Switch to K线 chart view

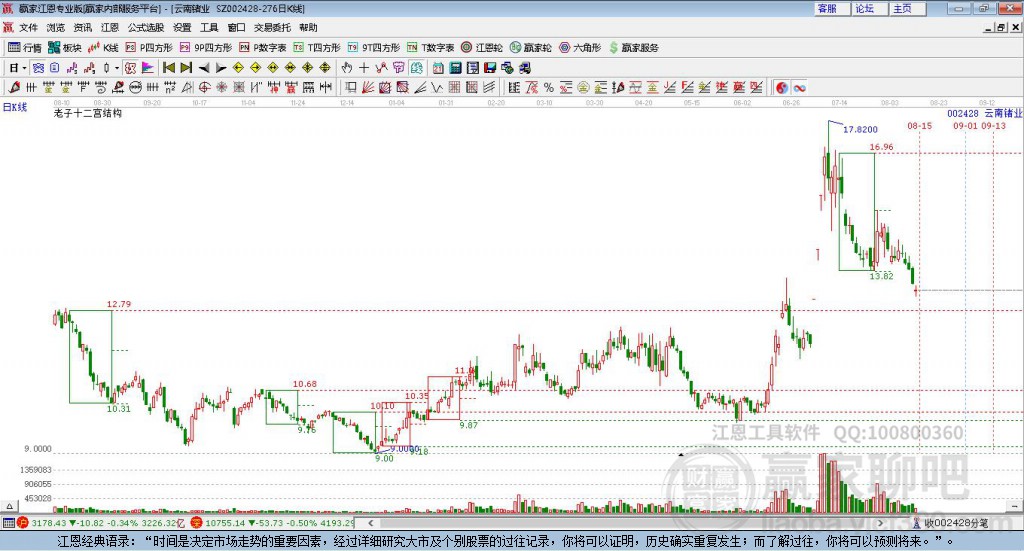click(x=103, y=48)
